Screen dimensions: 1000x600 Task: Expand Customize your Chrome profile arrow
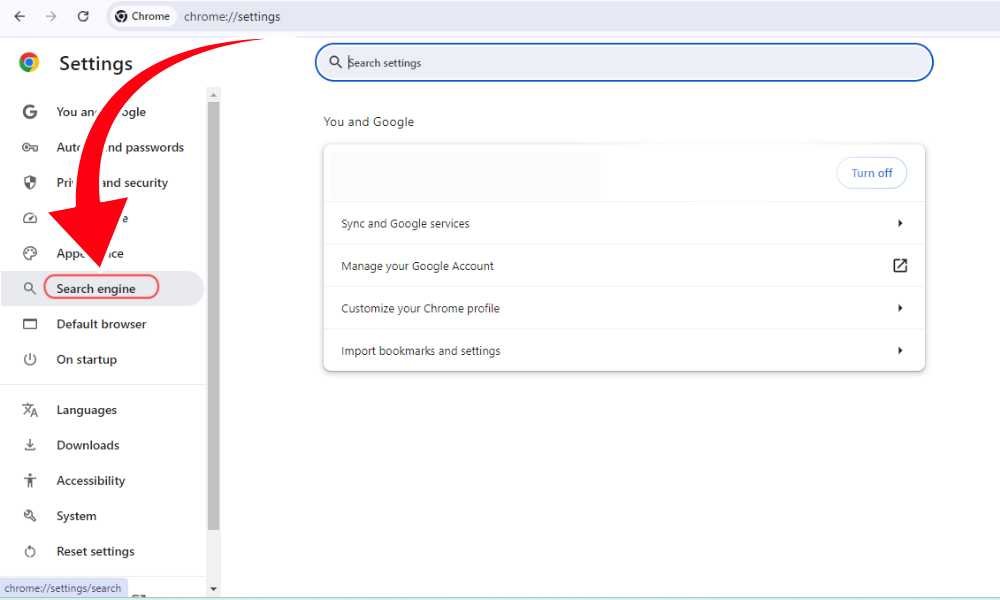click(900, 308)
